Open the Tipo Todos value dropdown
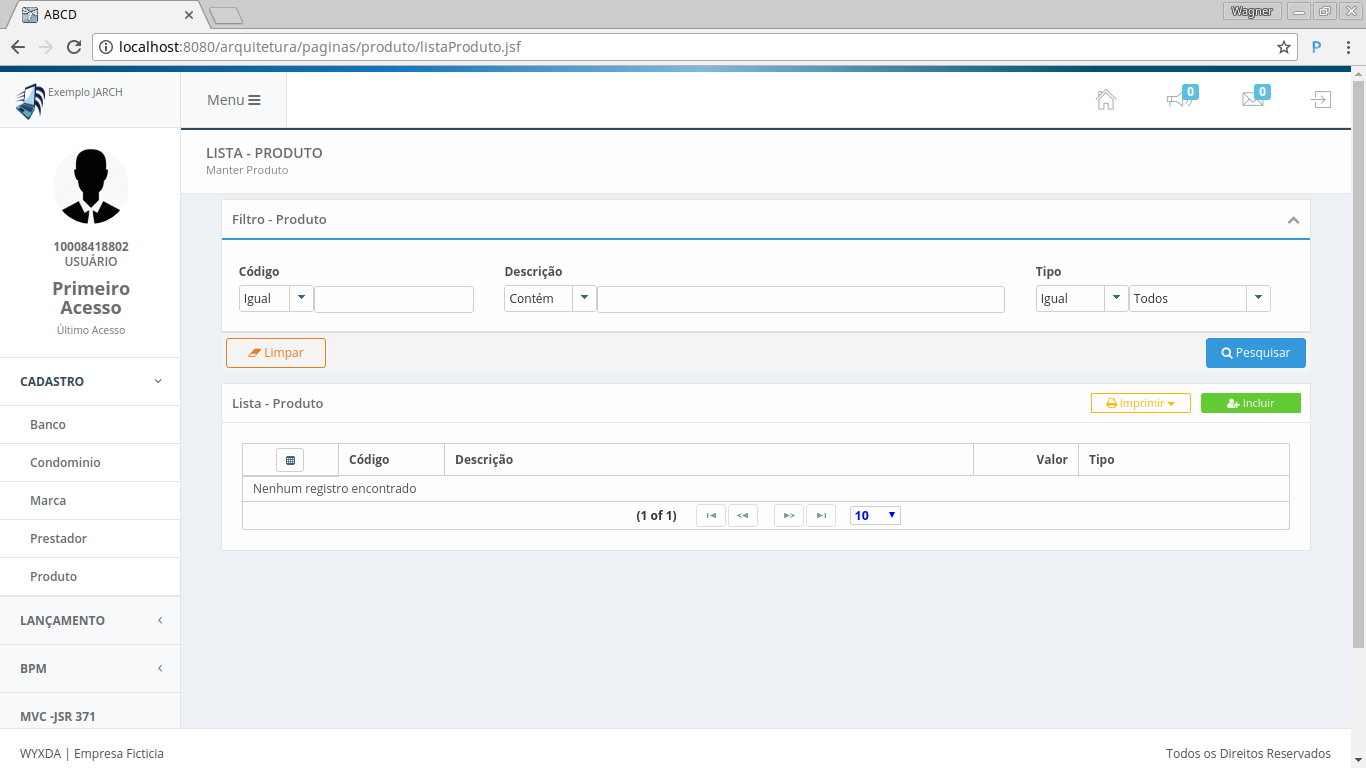 (1257, 299)
